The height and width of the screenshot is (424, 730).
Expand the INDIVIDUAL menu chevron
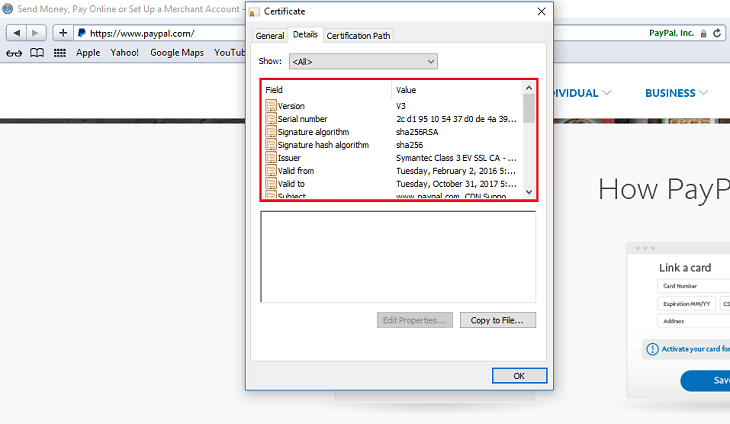pyautogui.click(x=607, y=93)
